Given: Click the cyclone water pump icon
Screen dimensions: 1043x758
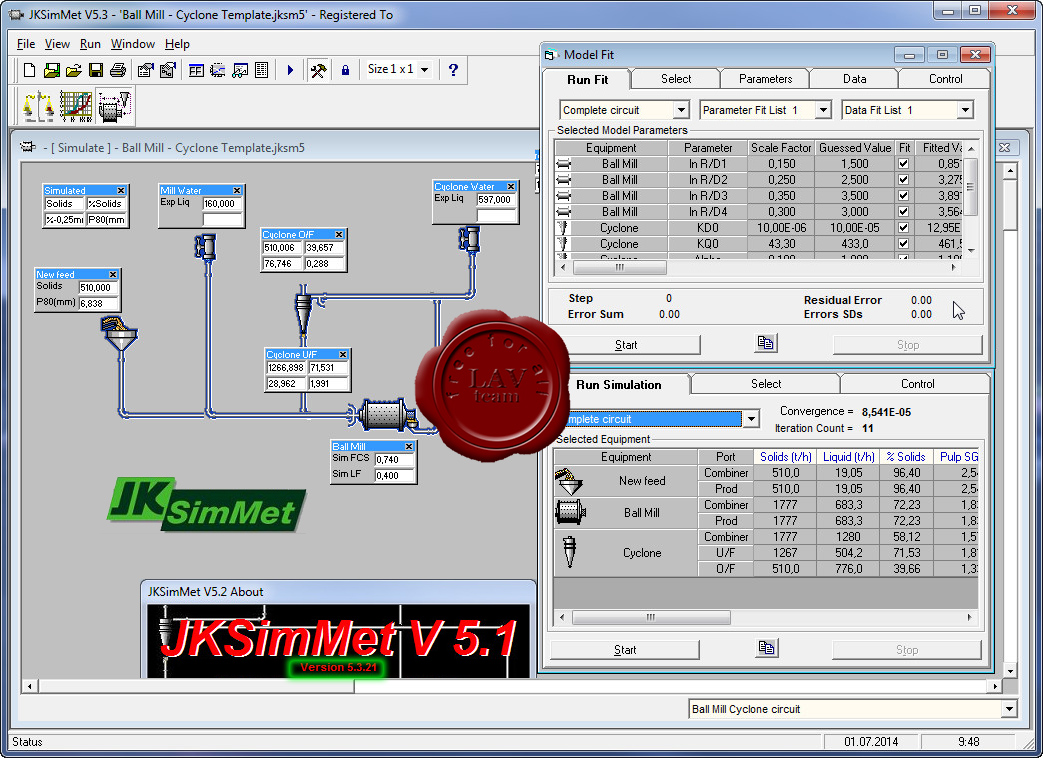Looking at the screenshot, I should (469, 239).
